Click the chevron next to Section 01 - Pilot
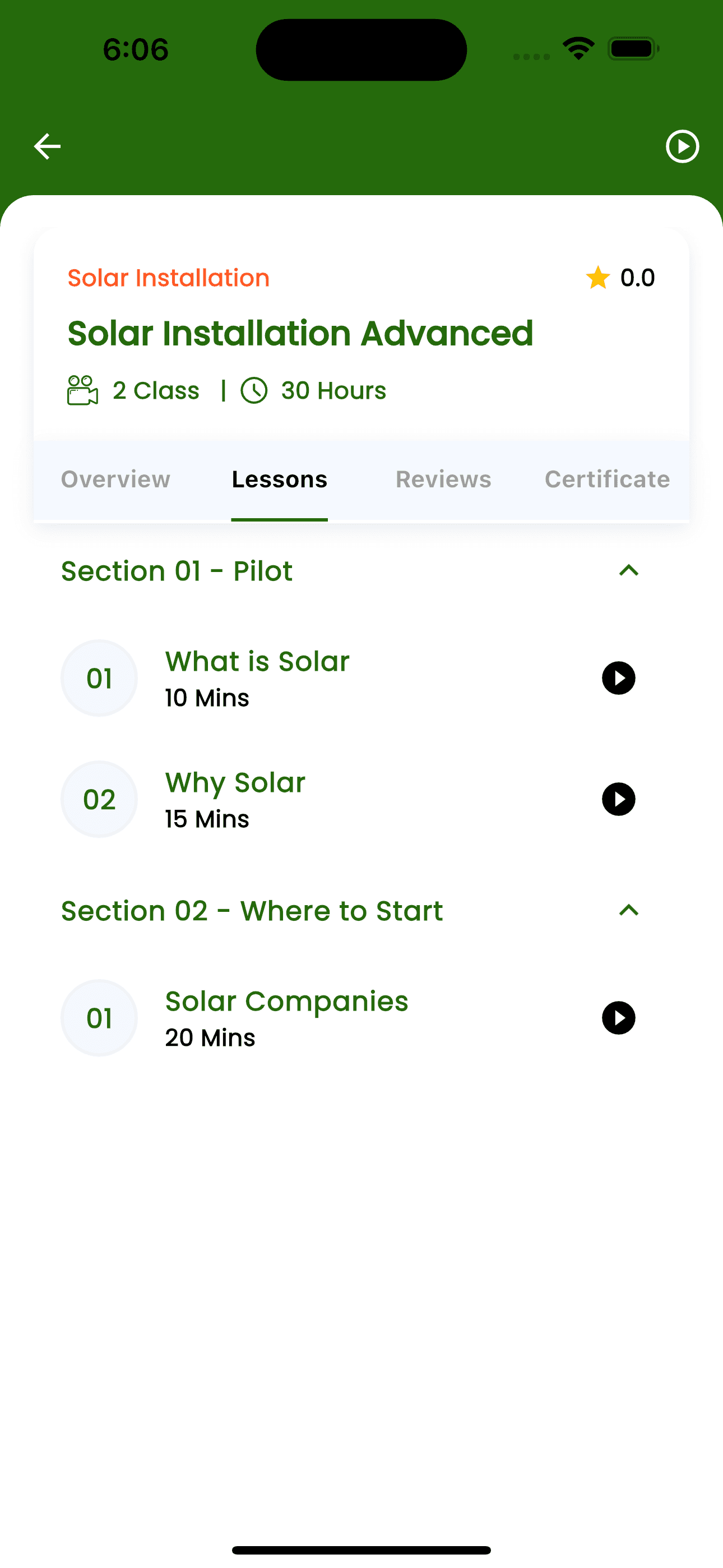The height and width of the screenshot is (1568, 723). click(x=629, y=570)
